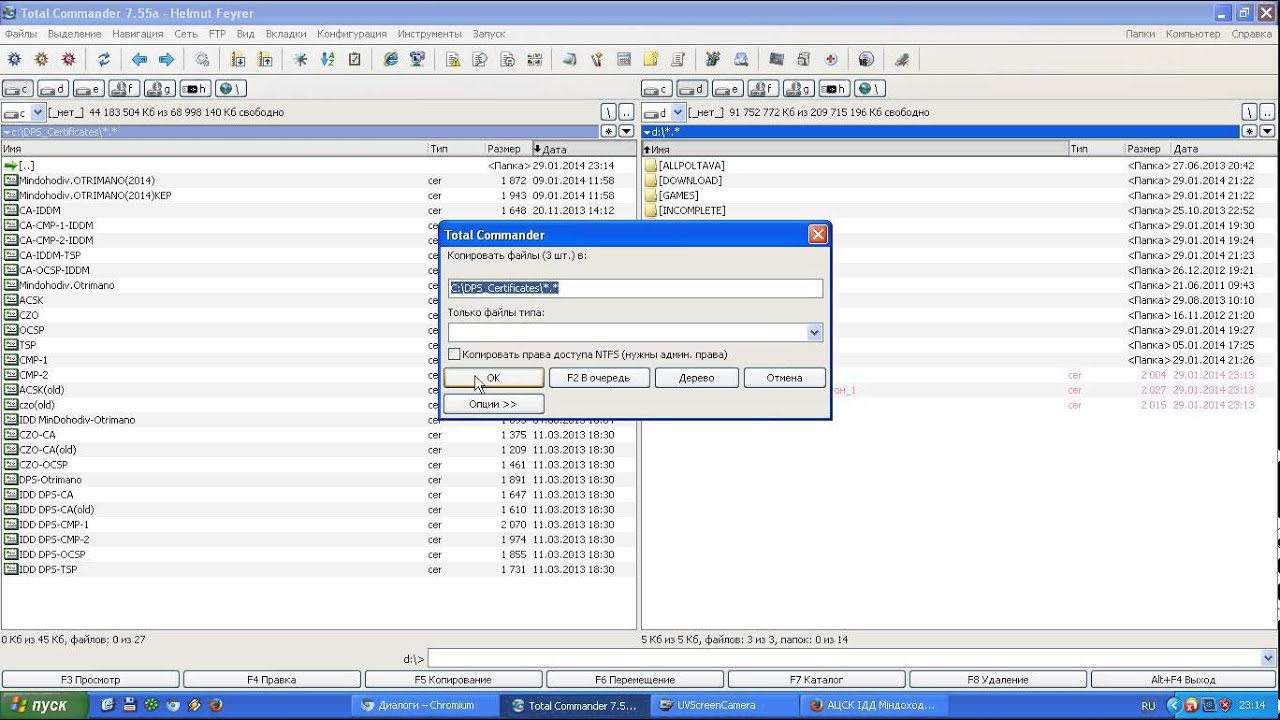Viewport: 1280px width, 720px height.
Task: Go back with the left arrow icon
Action: [140, 59]
